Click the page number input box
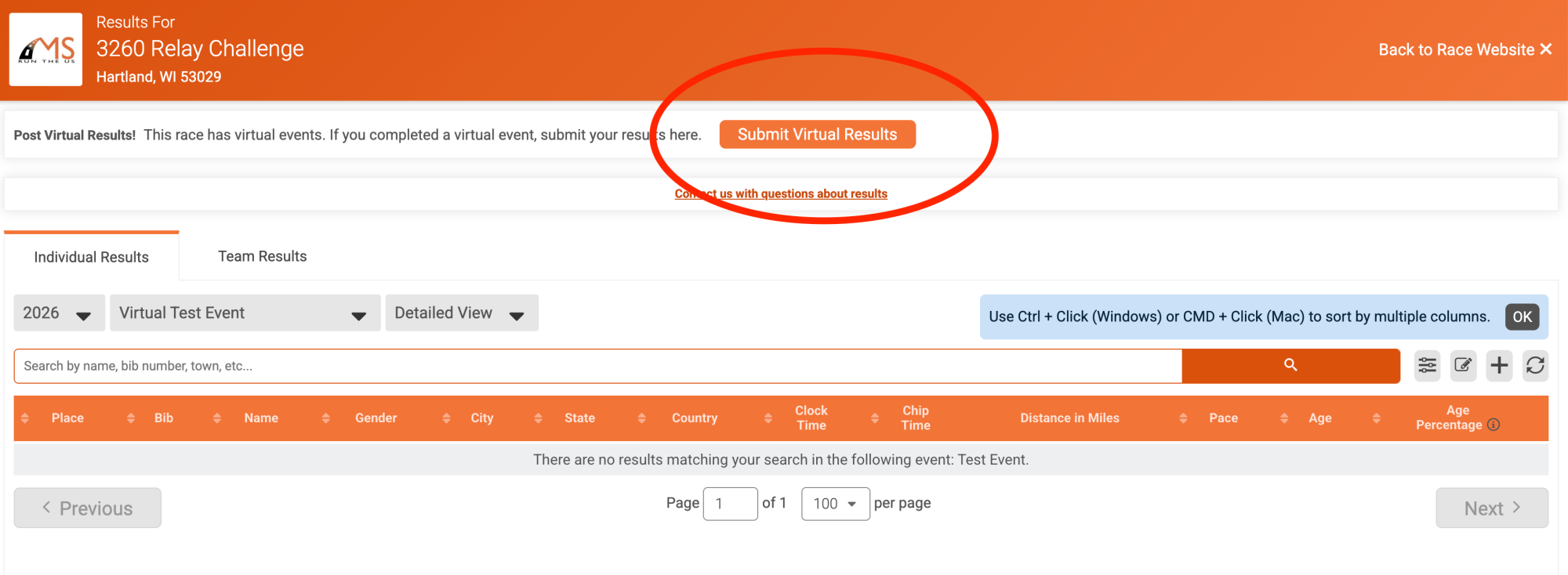This screenshot has height=575, width=1568. [730, 504]
